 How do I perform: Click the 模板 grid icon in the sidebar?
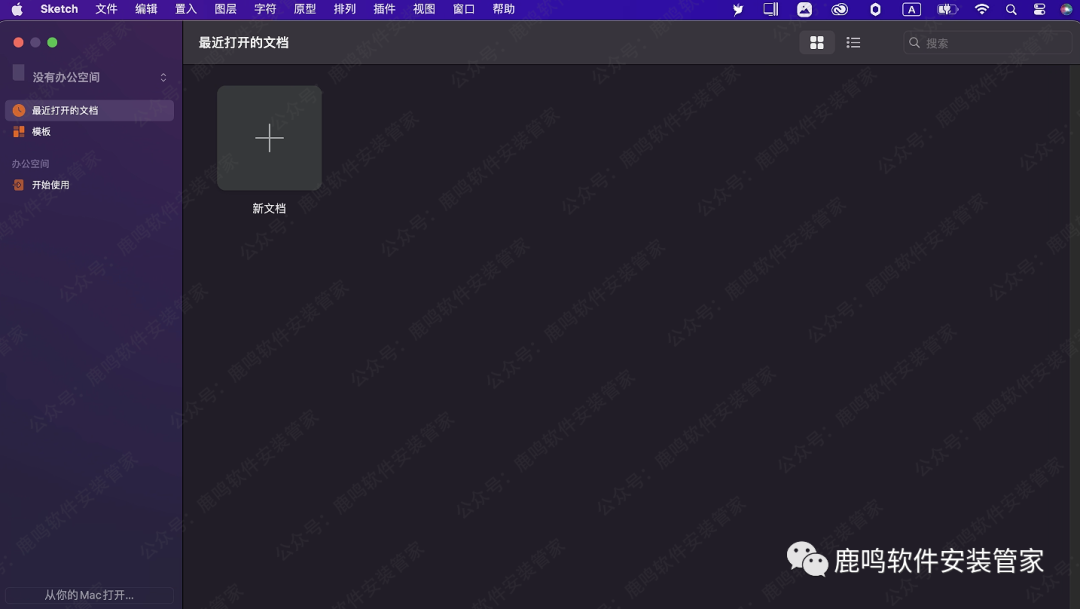point(18,131)
